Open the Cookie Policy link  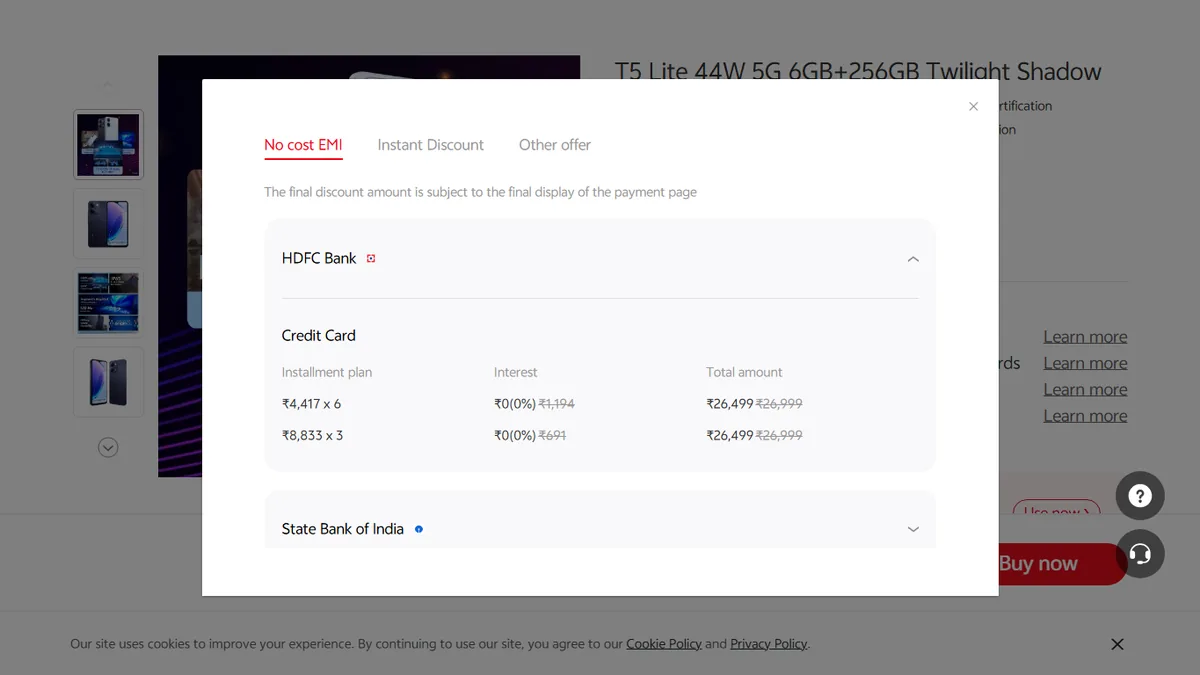[664, 644]
